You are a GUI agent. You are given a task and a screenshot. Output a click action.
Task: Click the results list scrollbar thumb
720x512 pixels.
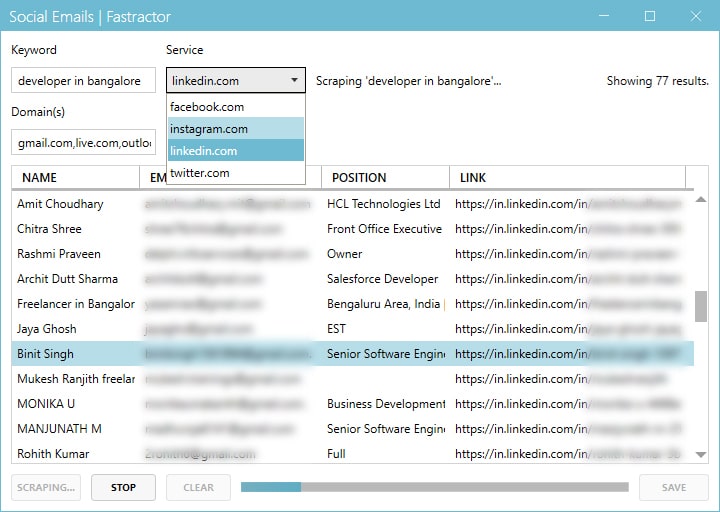[x=701, y=306]
